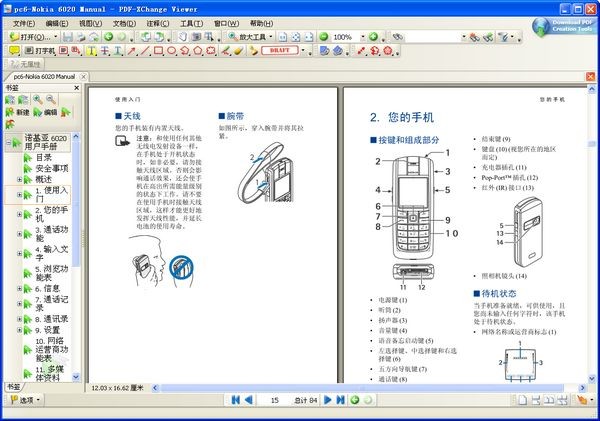Select the typewriter (打字机) tool
The height and width of the screenshot is (421, 600).
[41, 51]
